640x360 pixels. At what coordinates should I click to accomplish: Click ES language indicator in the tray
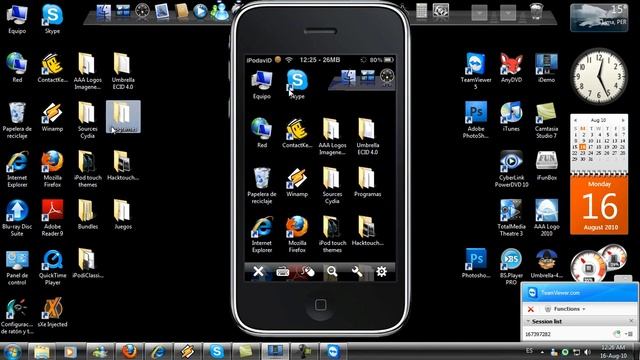pyautogui.click(x=529, y=351)
